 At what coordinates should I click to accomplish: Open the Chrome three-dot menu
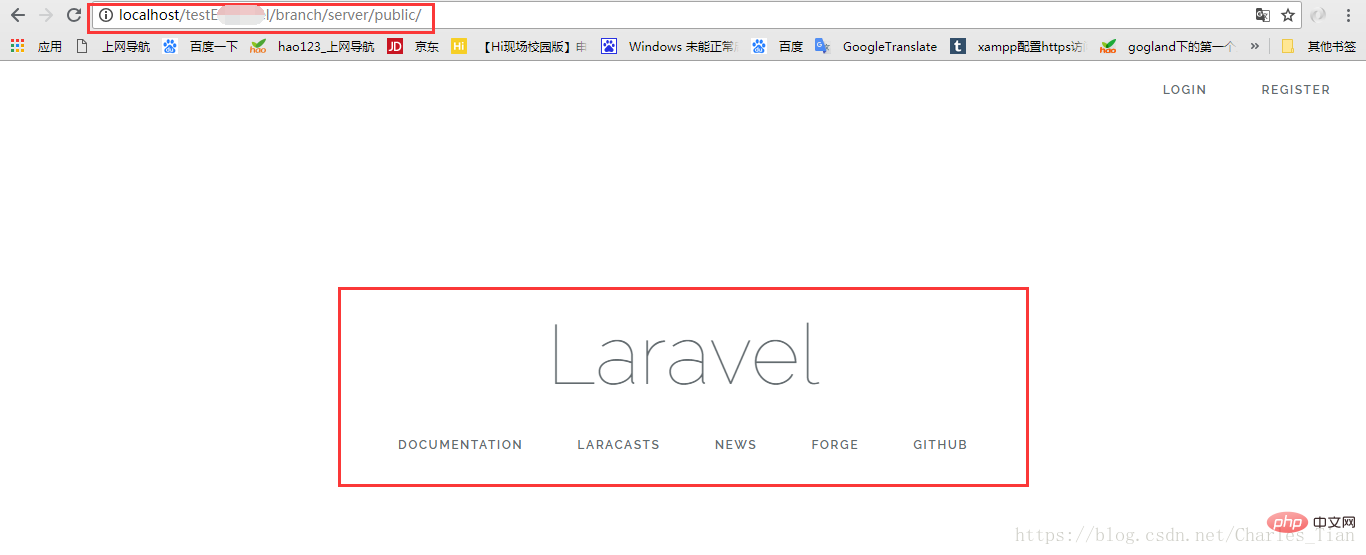(x=1348, y=15)
